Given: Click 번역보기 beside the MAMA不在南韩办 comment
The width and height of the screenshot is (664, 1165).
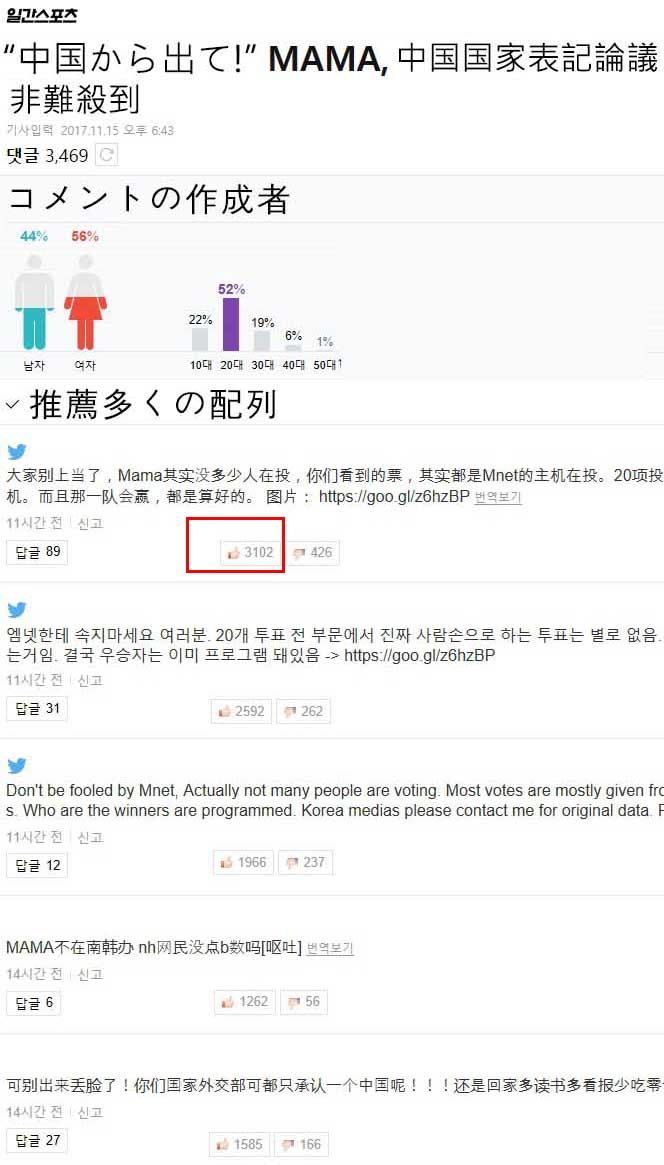Looking at the screenshot, I should tap(330, 949).
